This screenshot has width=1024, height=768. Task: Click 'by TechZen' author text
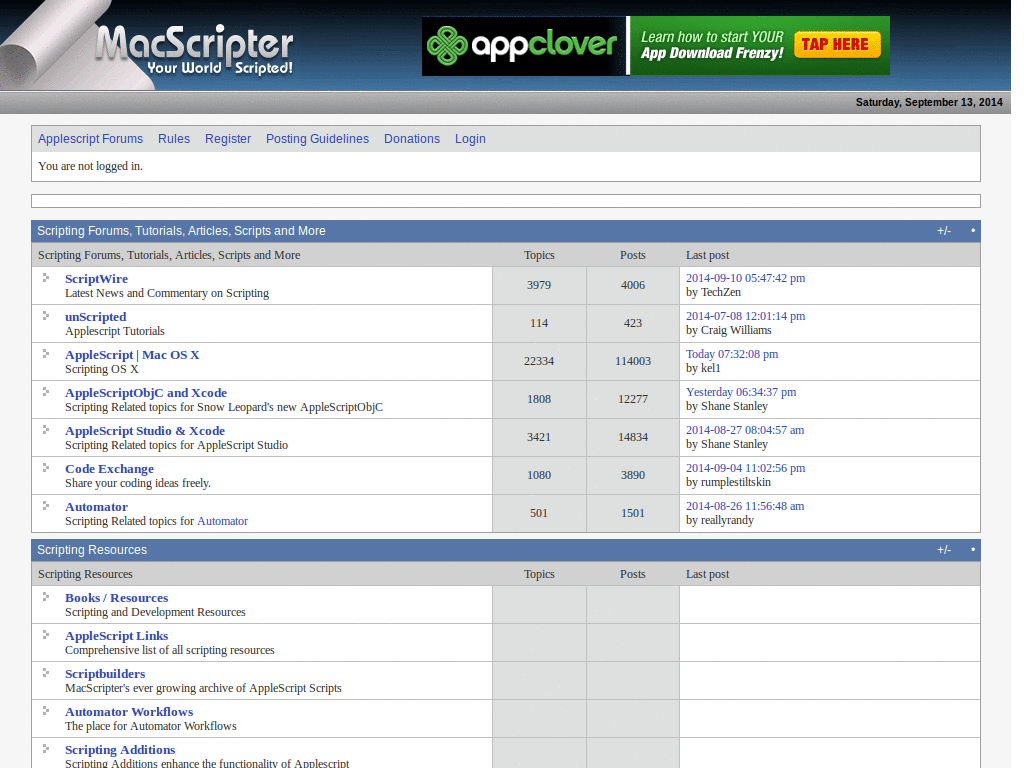[x=713, y=292]
